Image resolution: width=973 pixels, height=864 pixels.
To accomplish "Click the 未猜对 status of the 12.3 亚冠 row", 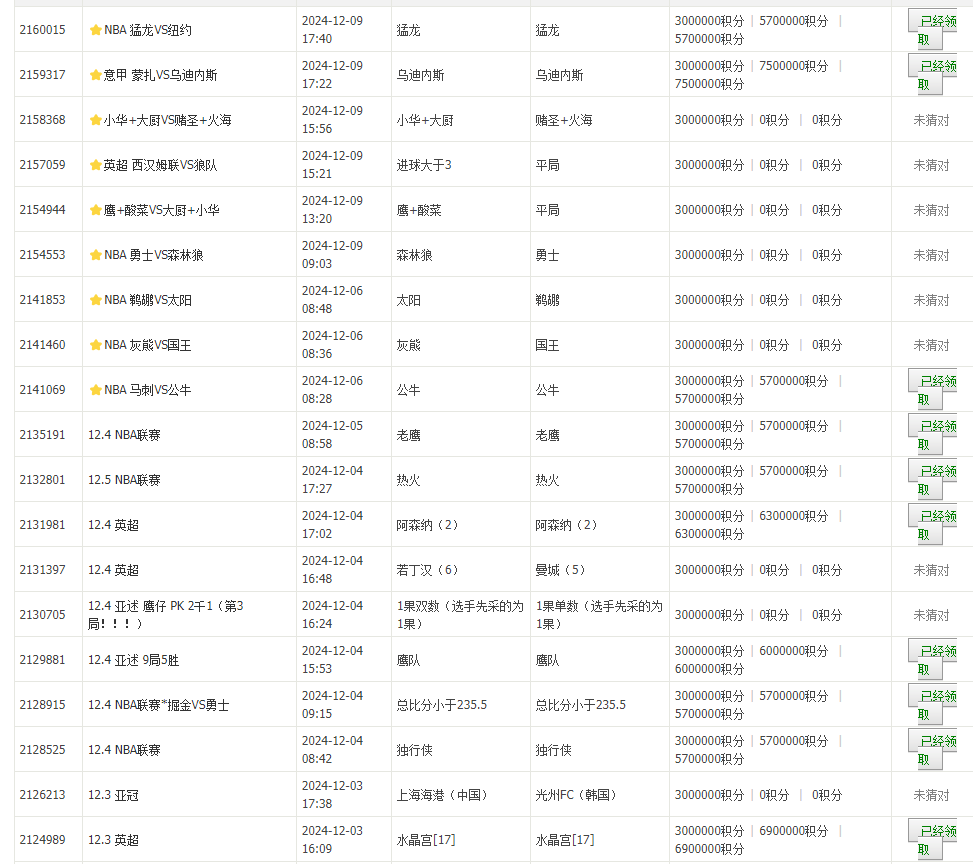I will pyautogui.click(x=931, y=794).
